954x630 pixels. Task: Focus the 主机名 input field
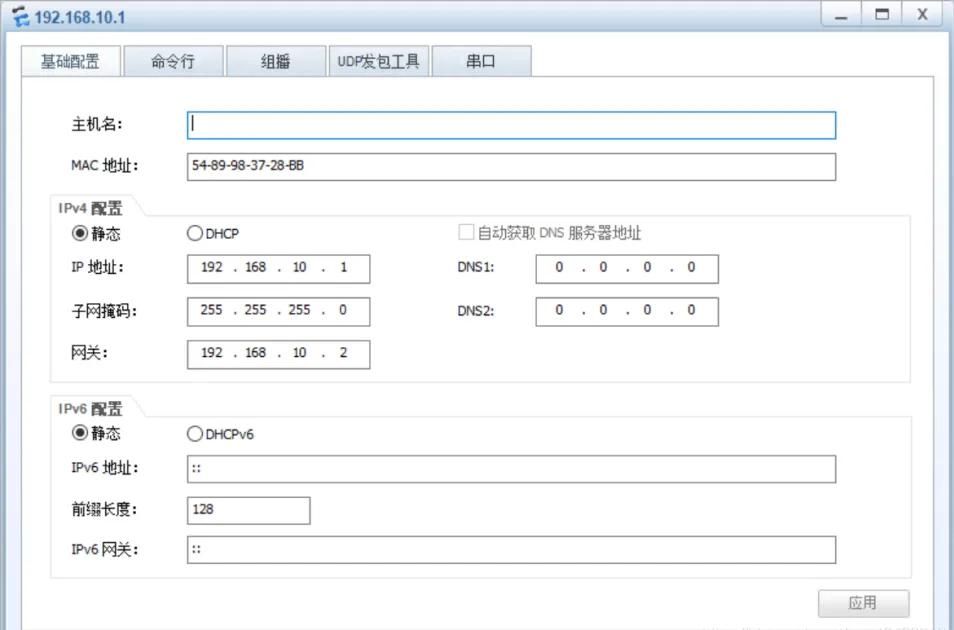[510, 125]
